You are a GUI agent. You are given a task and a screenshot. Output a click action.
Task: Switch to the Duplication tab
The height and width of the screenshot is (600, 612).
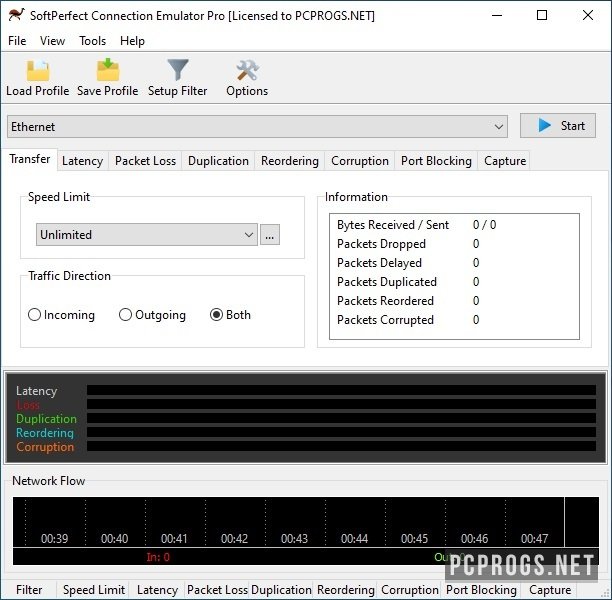click(218, 161)
